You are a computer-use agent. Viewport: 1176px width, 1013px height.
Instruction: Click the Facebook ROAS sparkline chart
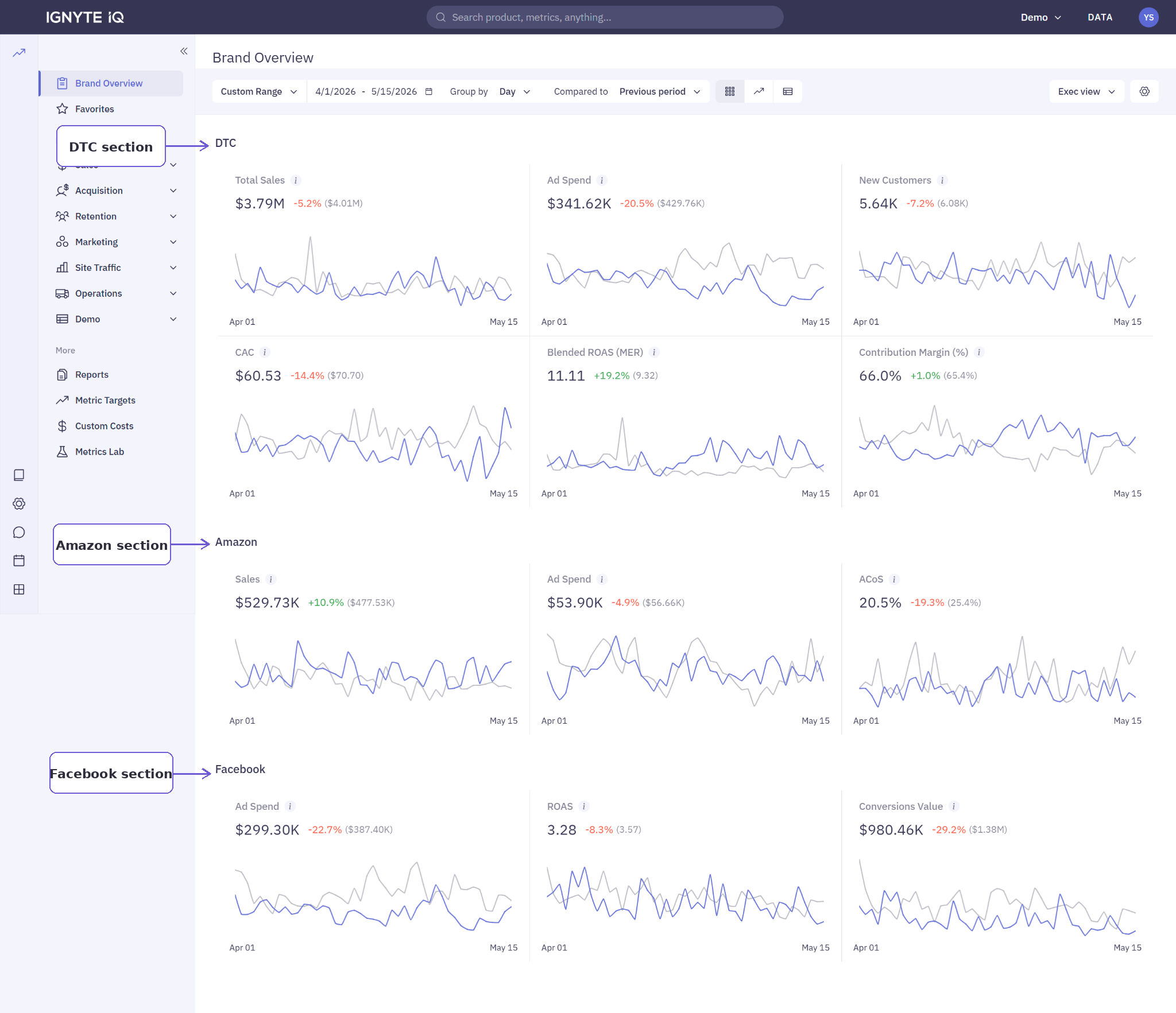(685, 895)
